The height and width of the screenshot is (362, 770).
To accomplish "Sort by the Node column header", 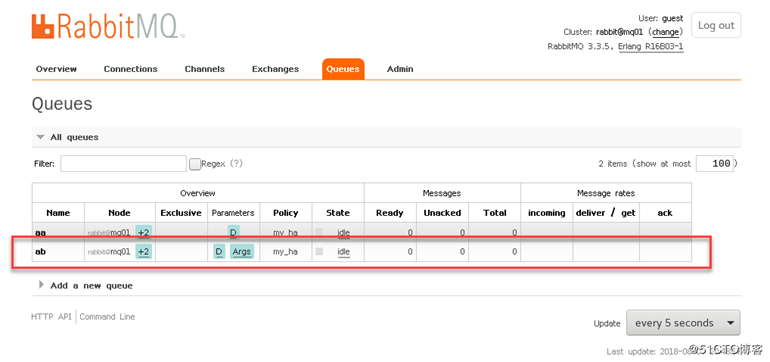I will 119,213.
